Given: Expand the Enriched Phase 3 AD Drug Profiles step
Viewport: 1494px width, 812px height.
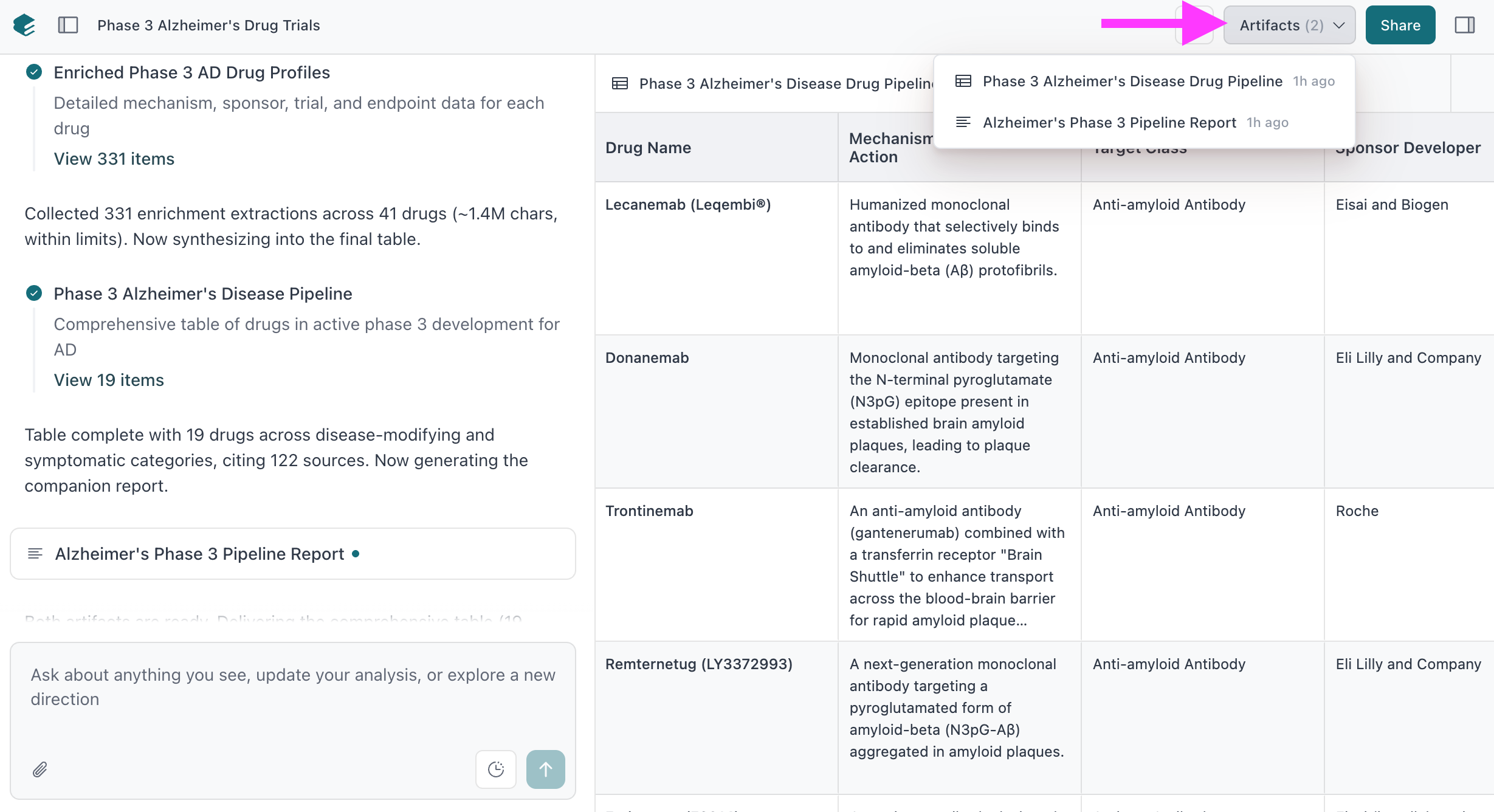Looking at the screenshot, I should [x=191, y=72].
